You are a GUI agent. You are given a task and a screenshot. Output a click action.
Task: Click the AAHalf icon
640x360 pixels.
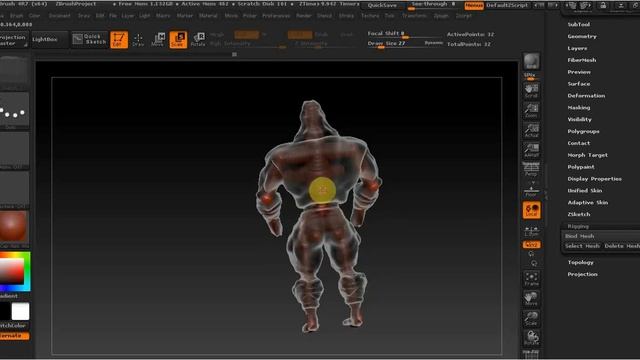point(531,150)
